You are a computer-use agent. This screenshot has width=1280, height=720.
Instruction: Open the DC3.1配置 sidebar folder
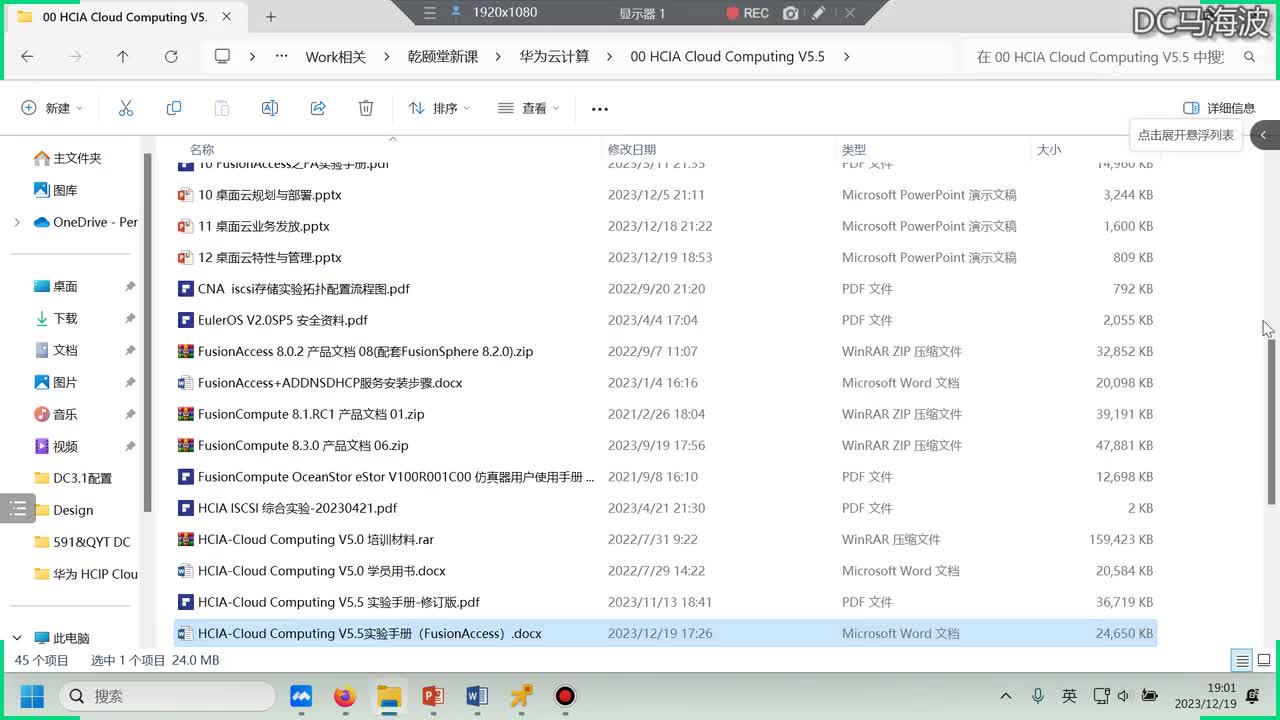(x=73, y=478)
